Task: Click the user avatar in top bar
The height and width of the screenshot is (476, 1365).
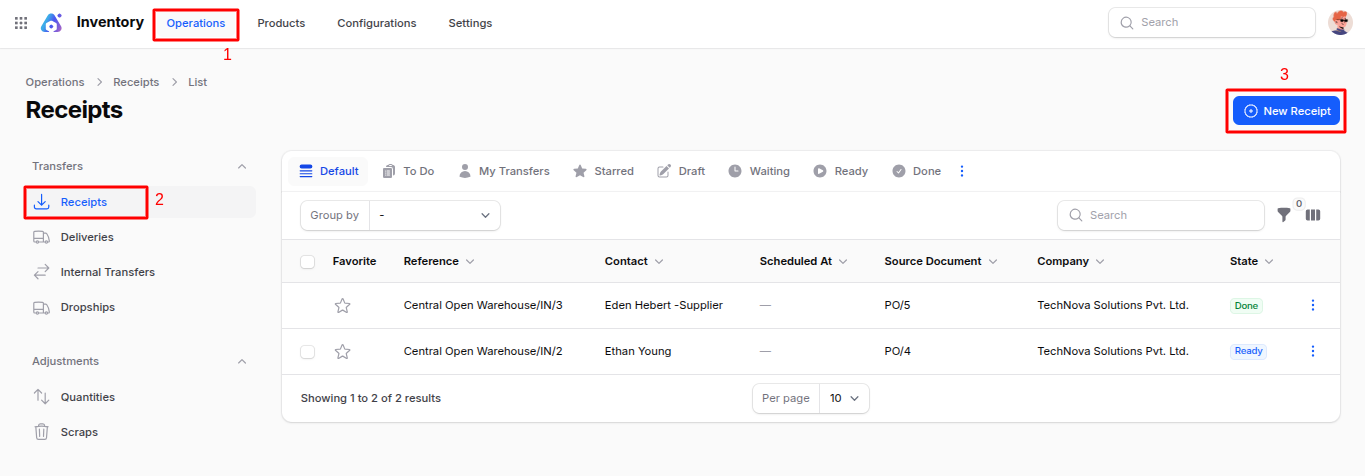Action: point(1340,22)
